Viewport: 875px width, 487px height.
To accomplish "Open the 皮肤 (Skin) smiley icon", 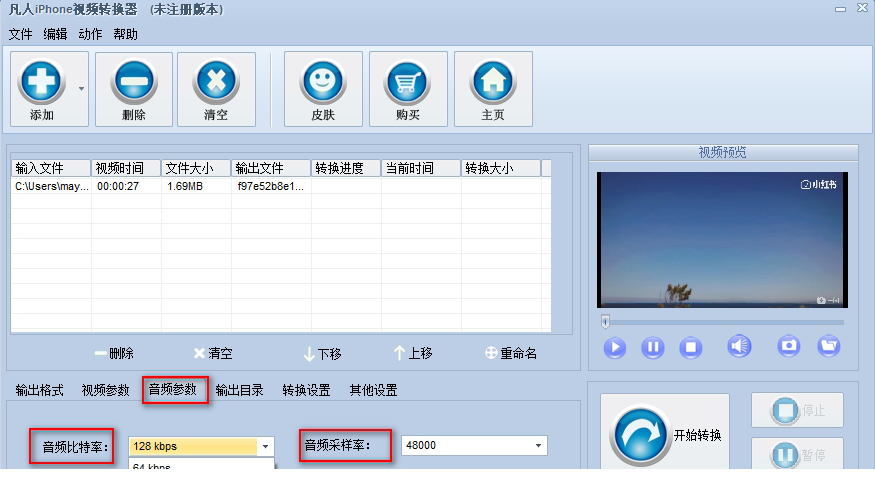I will [323, 81].
